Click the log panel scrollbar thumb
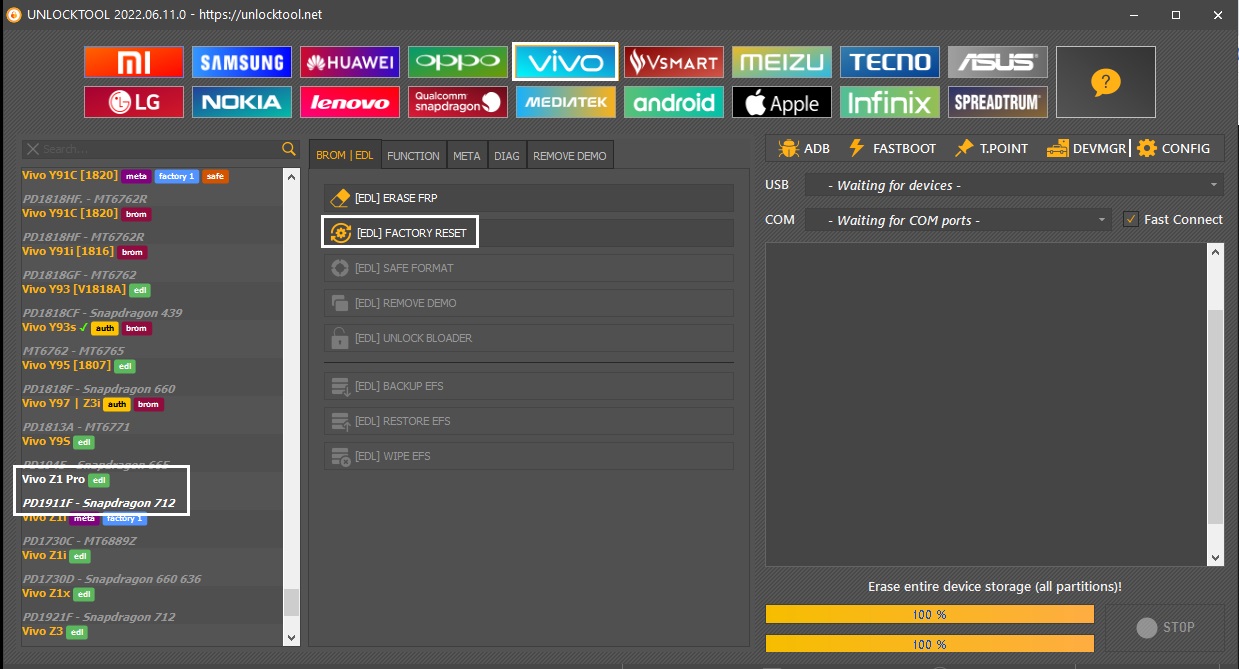The image size is (1239, 669). [1216, 416]
